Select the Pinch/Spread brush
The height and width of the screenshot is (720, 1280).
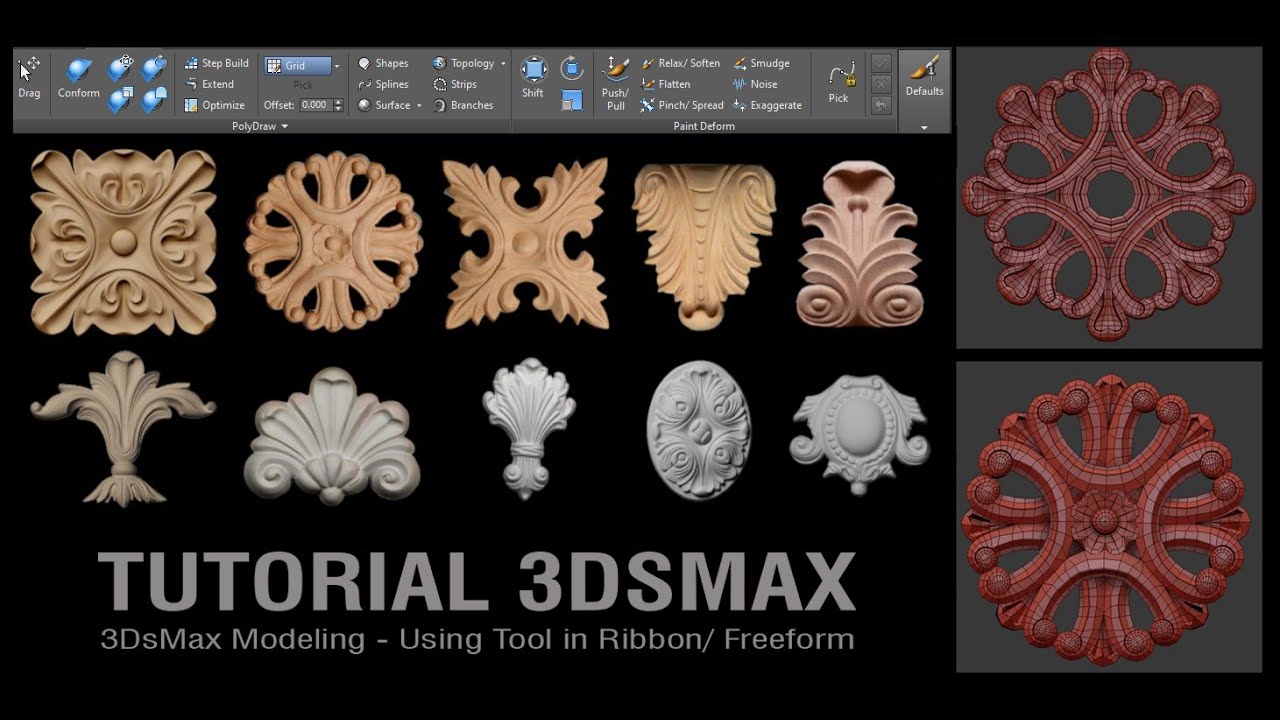[x=682, y=105]
